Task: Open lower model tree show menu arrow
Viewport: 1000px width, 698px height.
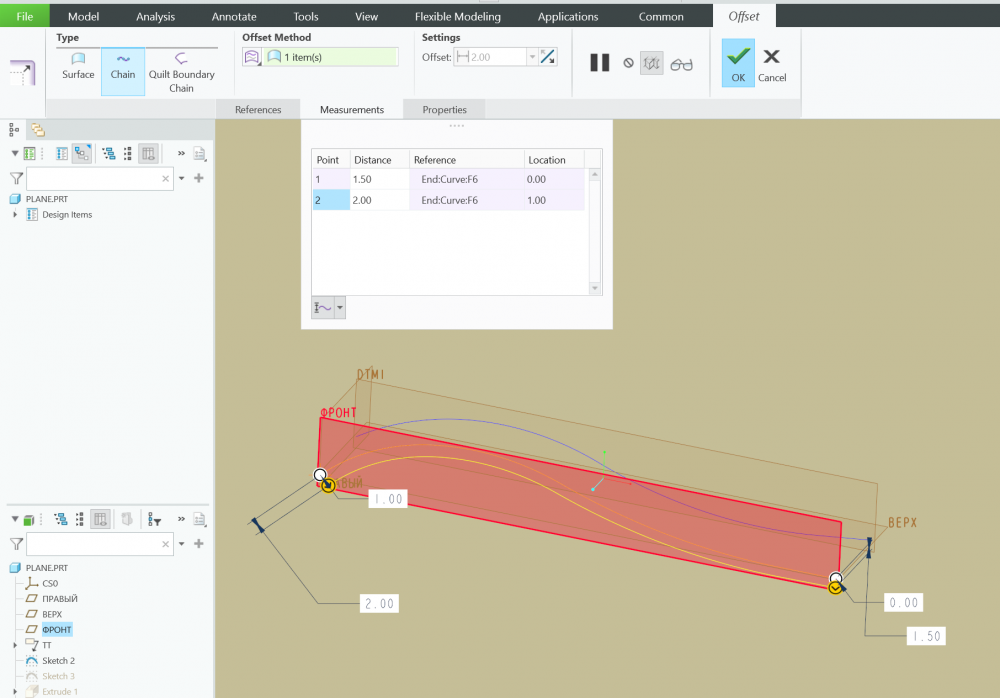Action: [x=15, y=519]
